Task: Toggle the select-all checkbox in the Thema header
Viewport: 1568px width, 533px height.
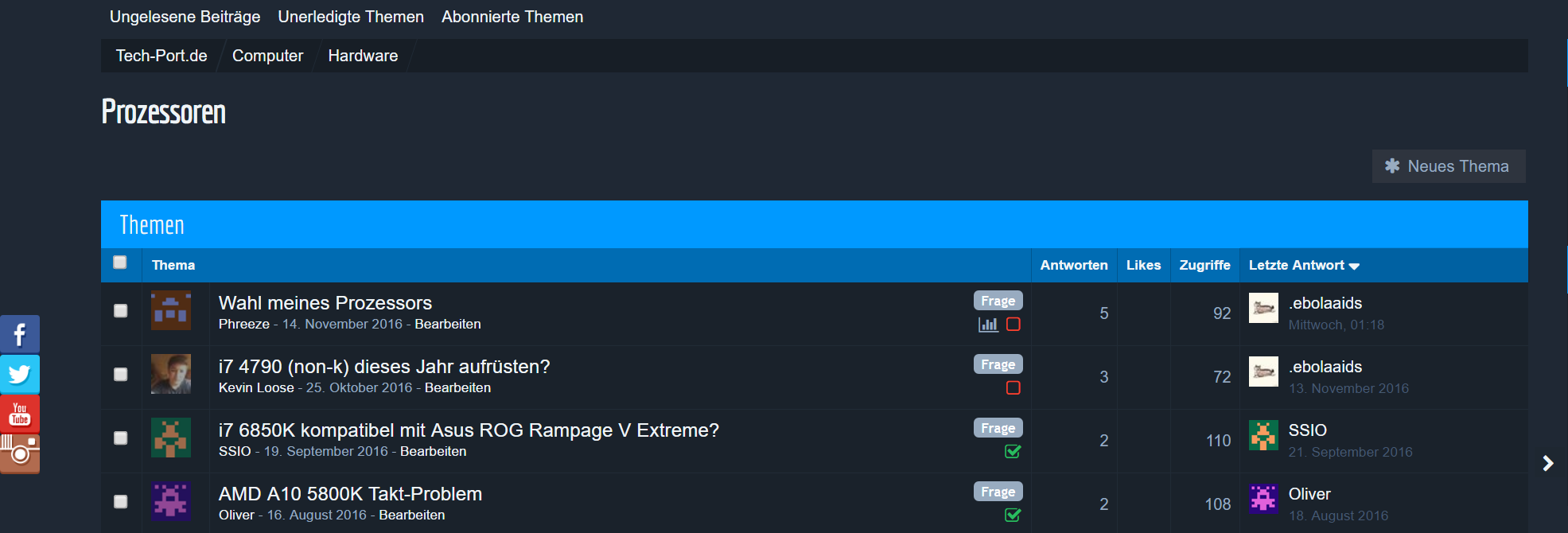Action: click(x=120, y=263)
